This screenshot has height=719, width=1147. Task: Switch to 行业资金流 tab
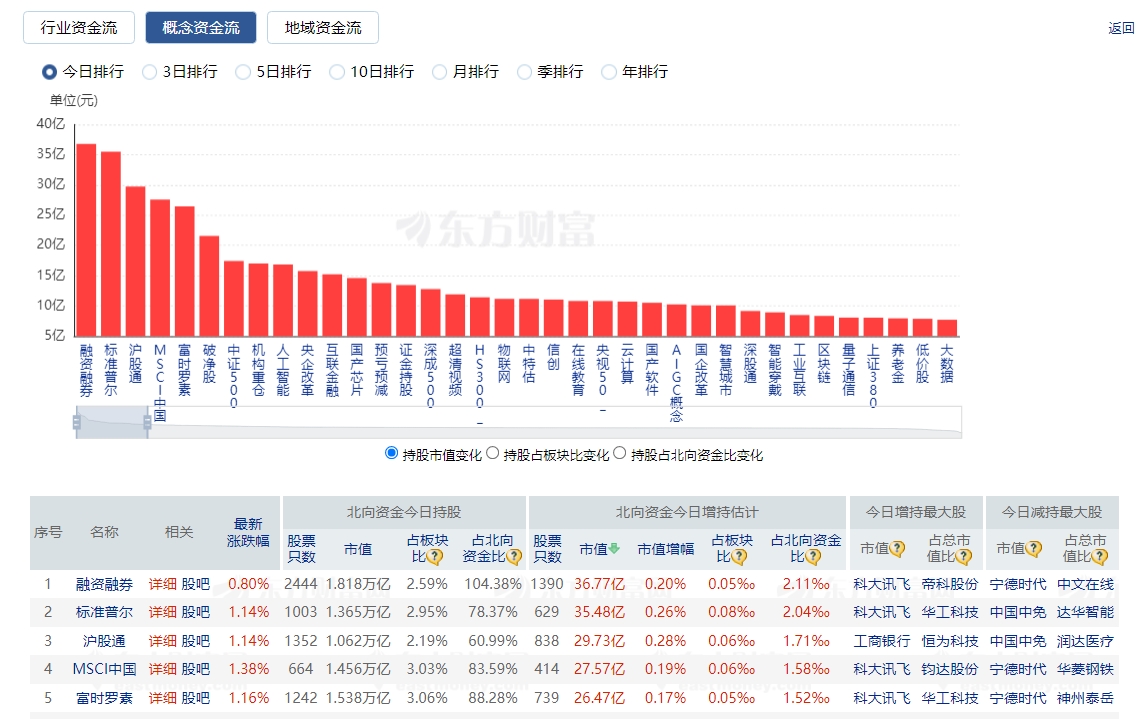coord(78,28)
